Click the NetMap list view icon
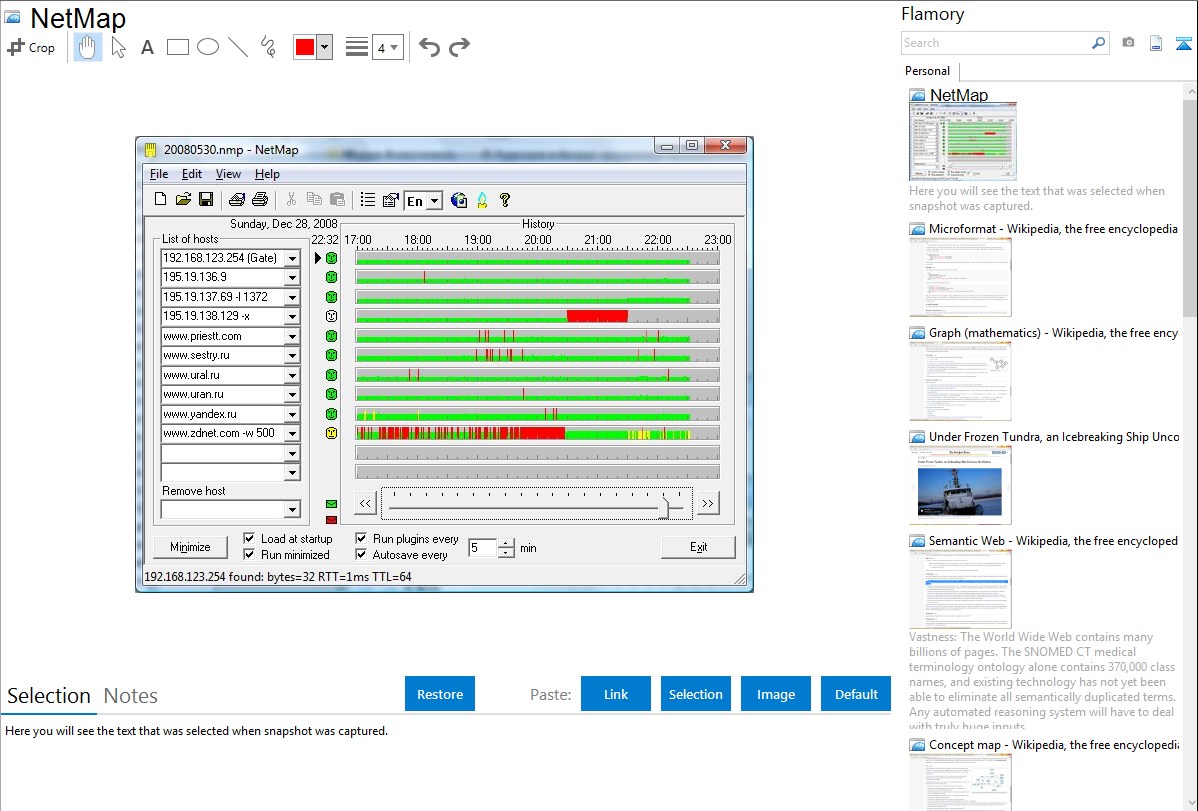 point(367,200)
